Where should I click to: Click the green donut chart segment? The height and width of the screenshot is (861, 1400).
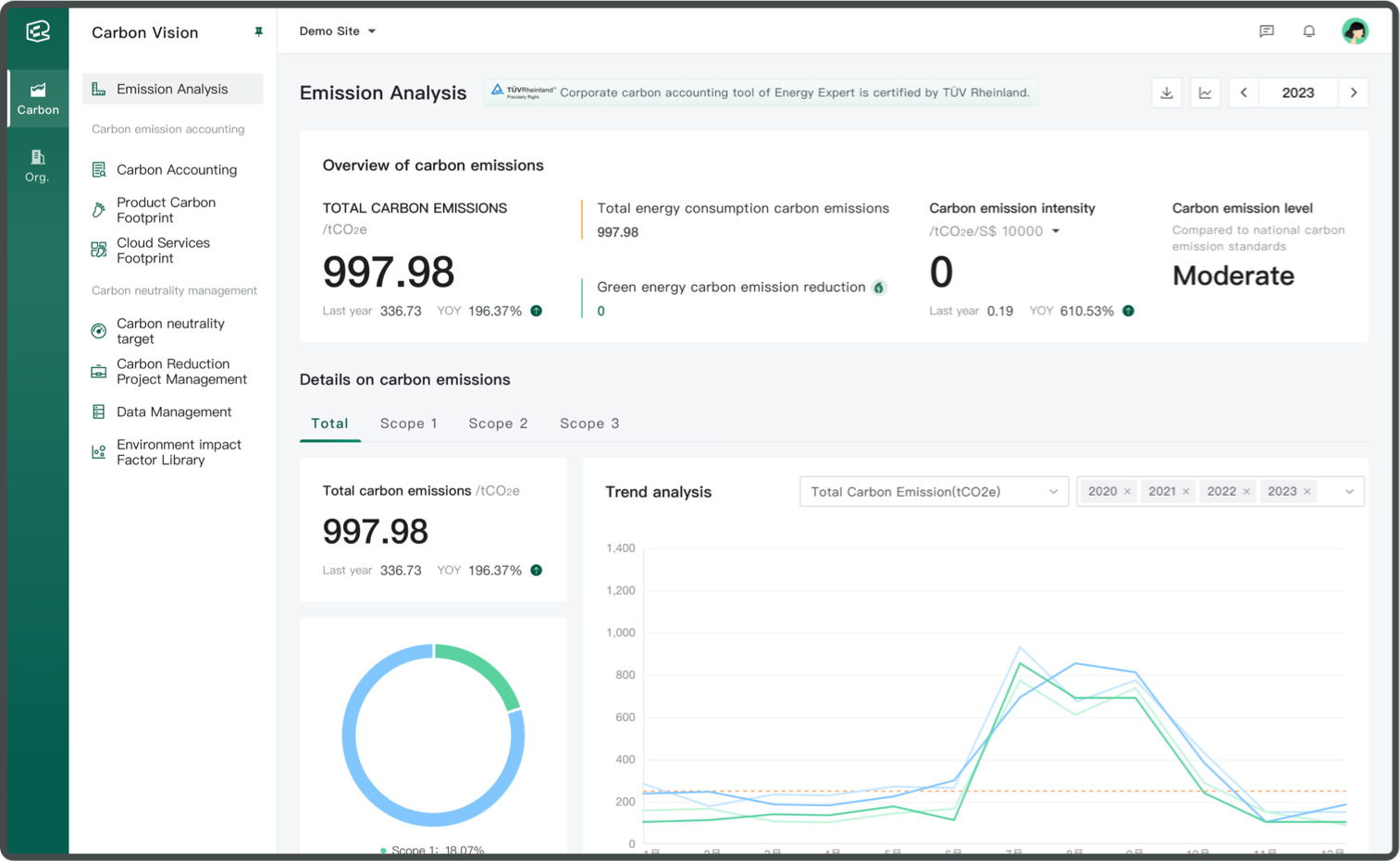click(485, 670)
